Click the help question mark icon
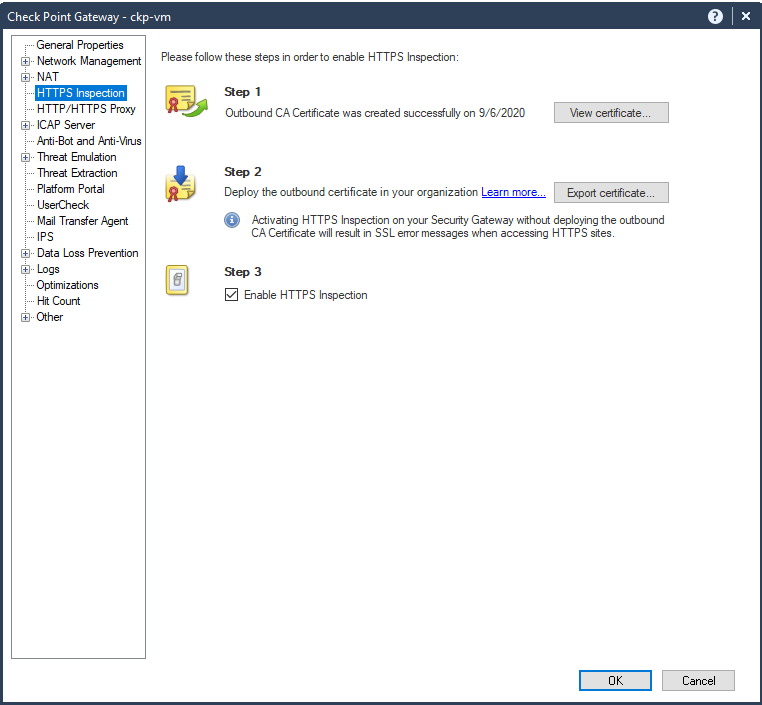This screenshot has width=762, height=705. (715, 16)
